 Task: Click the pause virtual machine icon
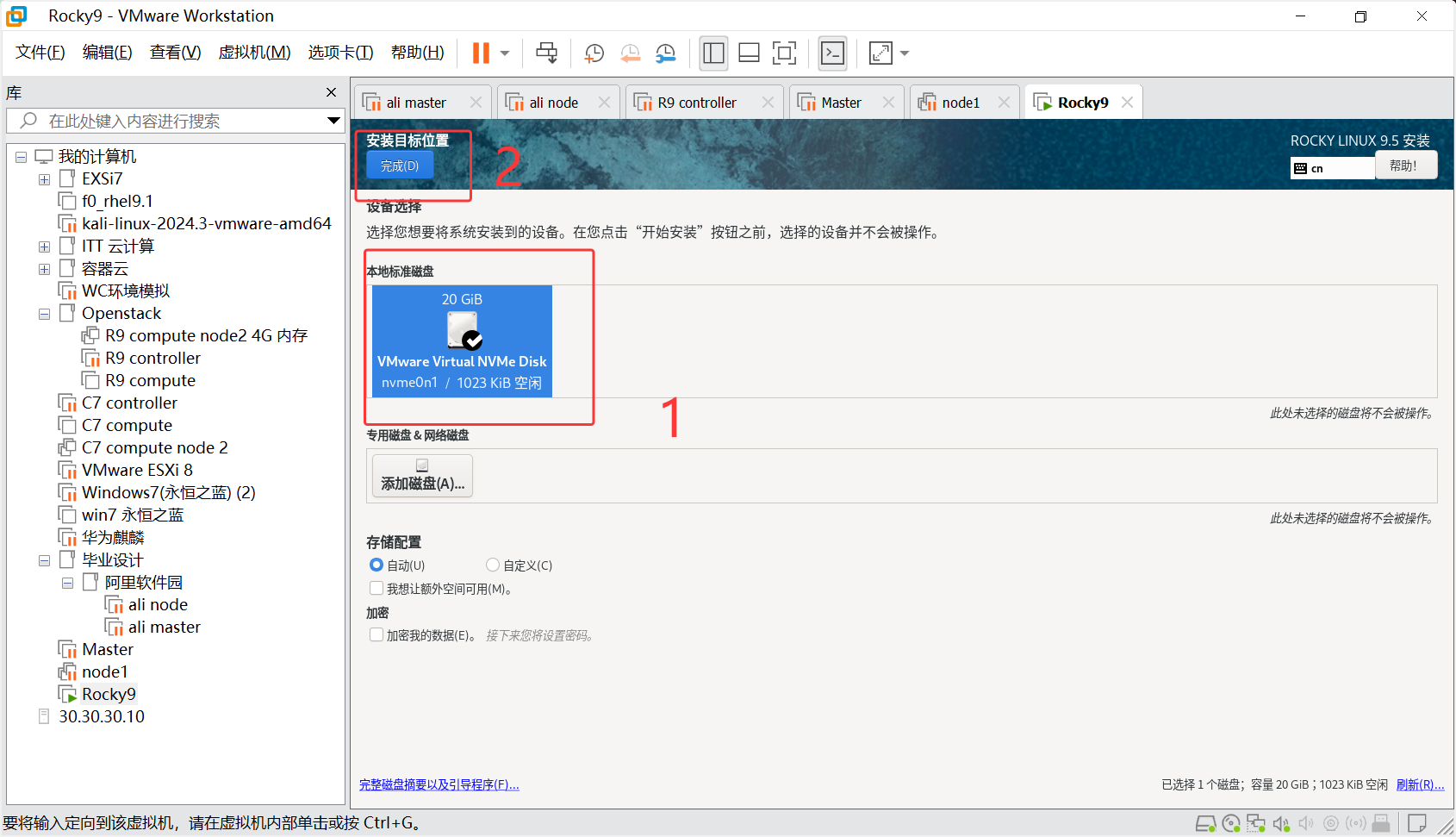point(481,53)
